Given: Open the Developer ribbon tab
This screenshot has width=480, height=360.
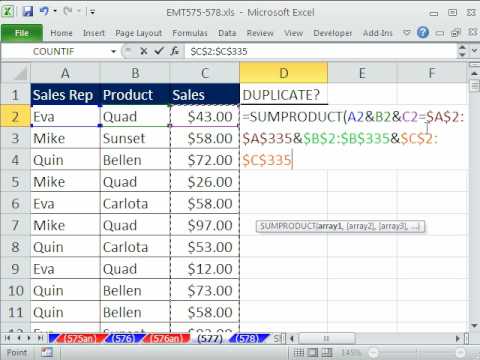Looking at the screenshot, I should click(x=332, y=33).
